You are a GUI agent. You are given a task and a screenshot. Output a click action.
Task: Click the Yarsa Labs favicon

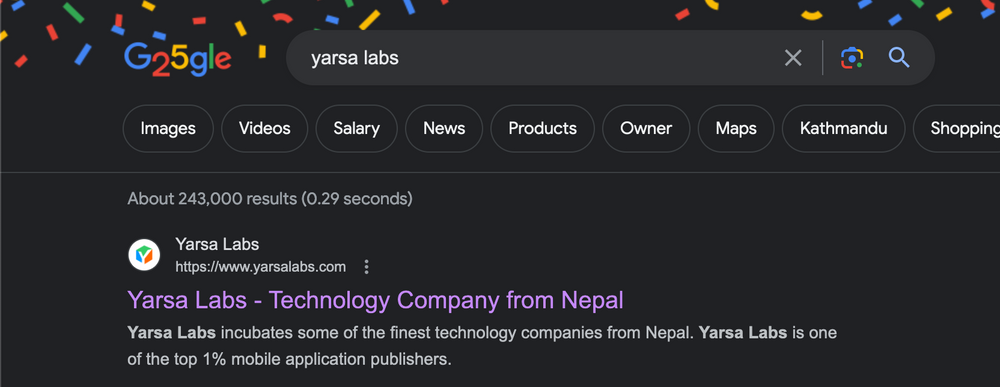tap(144, 255)
